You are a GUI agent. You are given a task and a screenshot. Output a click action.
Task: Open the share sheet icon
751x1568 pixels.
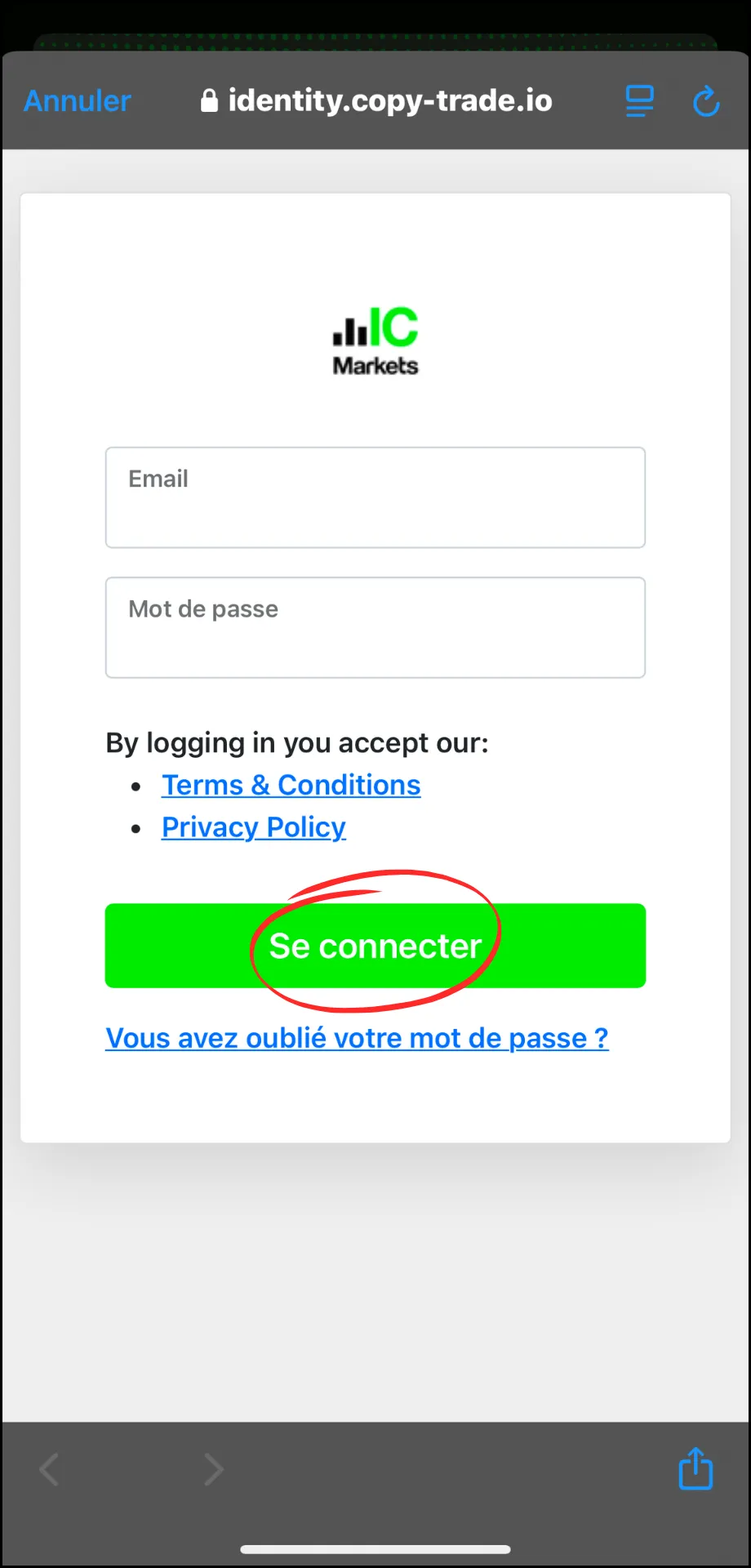coord(695,1468)
